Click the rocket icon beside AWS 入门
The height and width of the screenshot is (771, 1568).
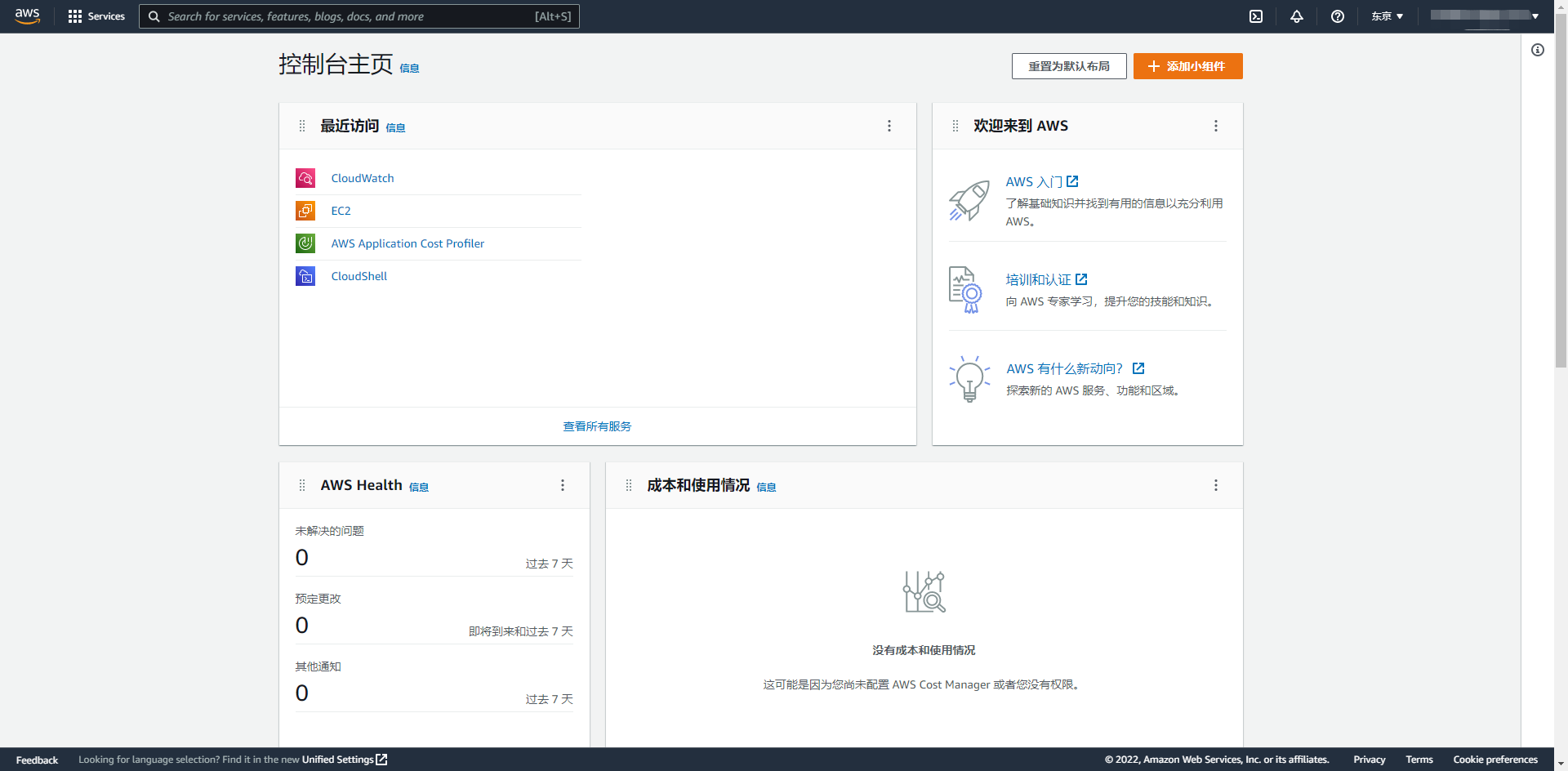tap(969, 200)
